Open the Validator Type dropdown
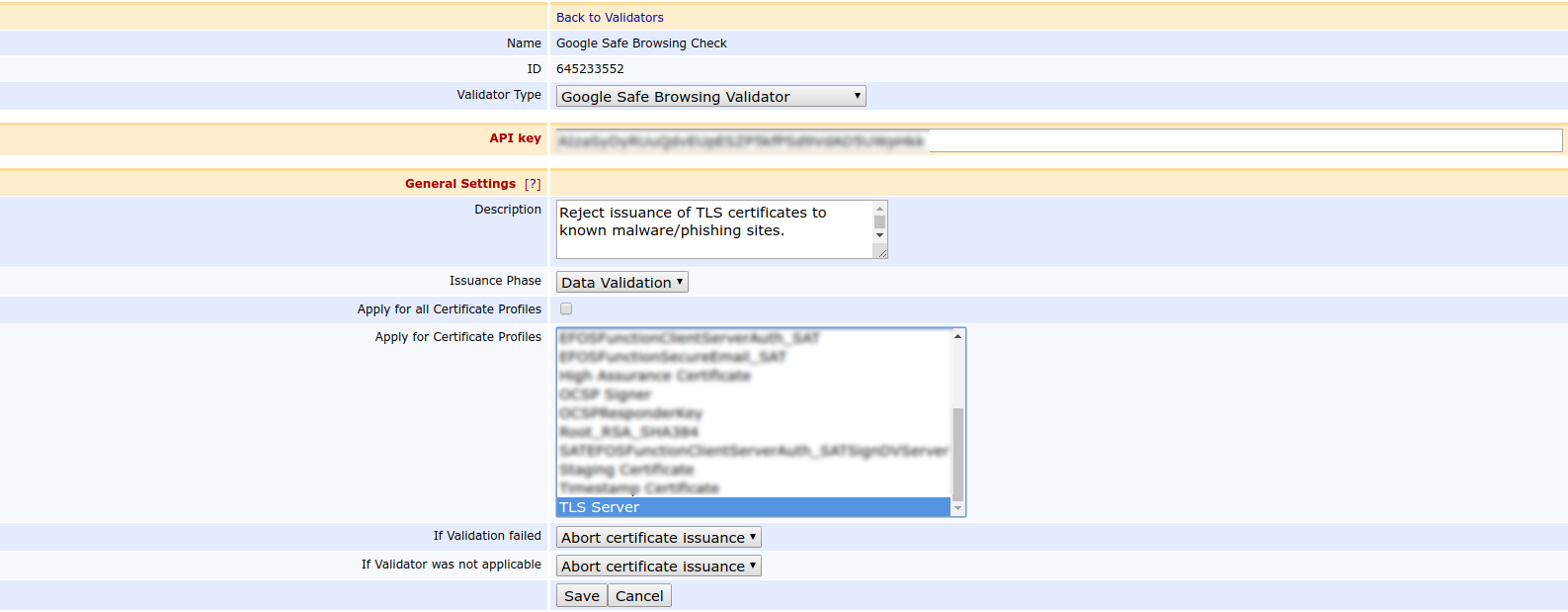 tap(710, 97)
